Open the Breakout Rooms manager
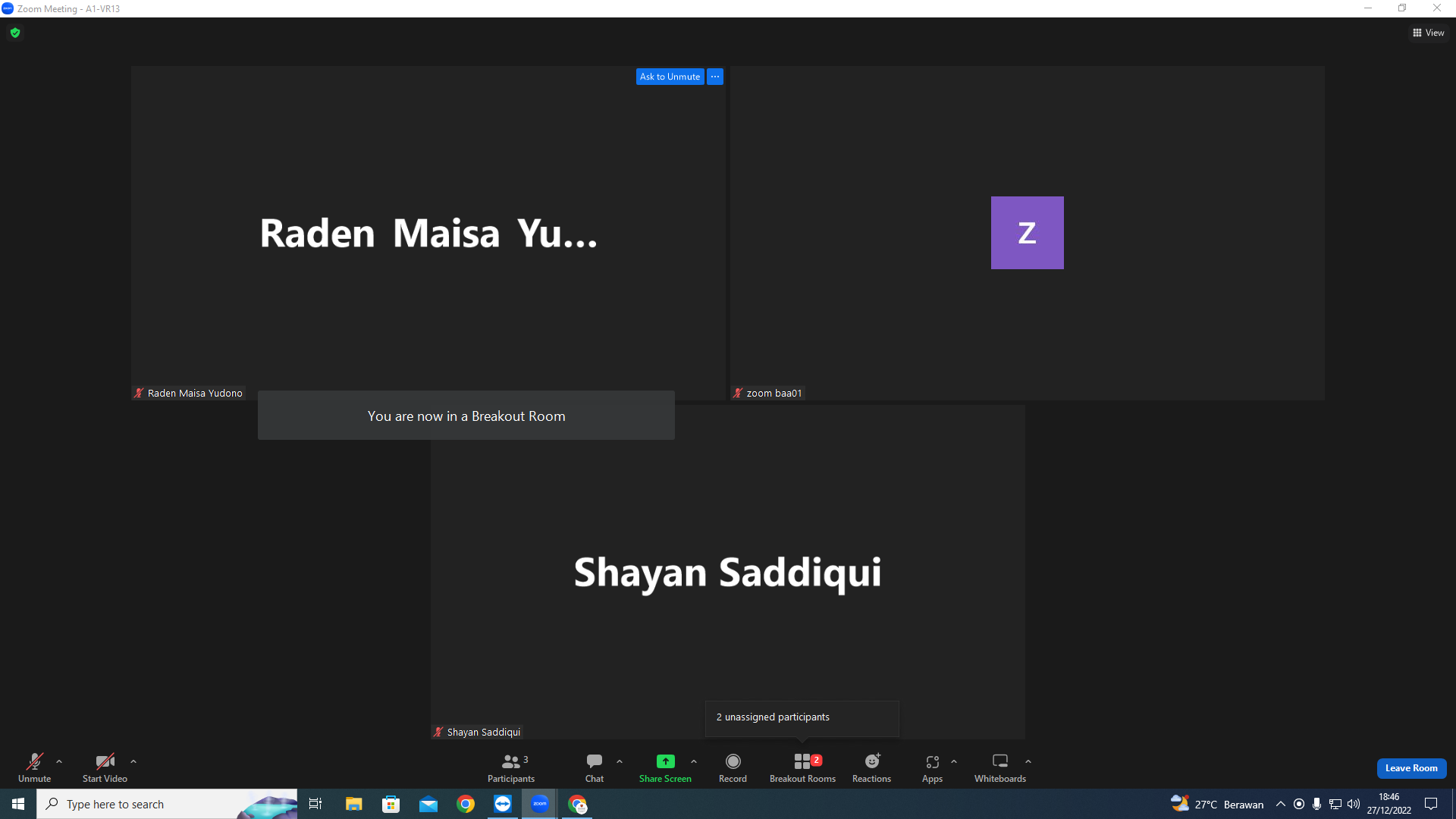Screen dimensions: 1456x819 802,767
